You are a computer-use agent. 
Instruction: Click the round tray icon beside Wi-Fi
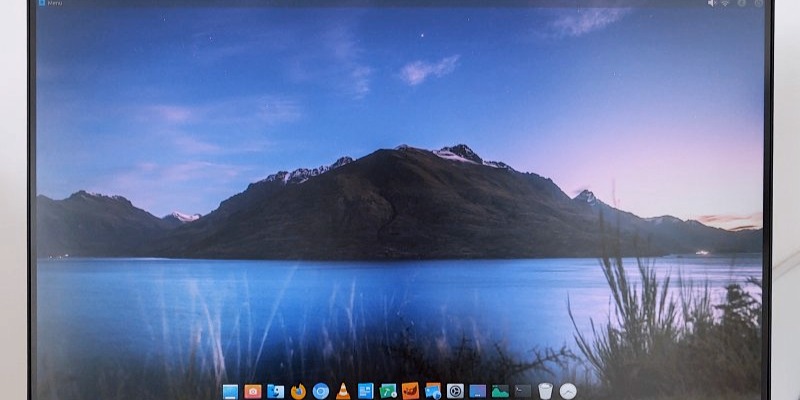click(741, 3)
